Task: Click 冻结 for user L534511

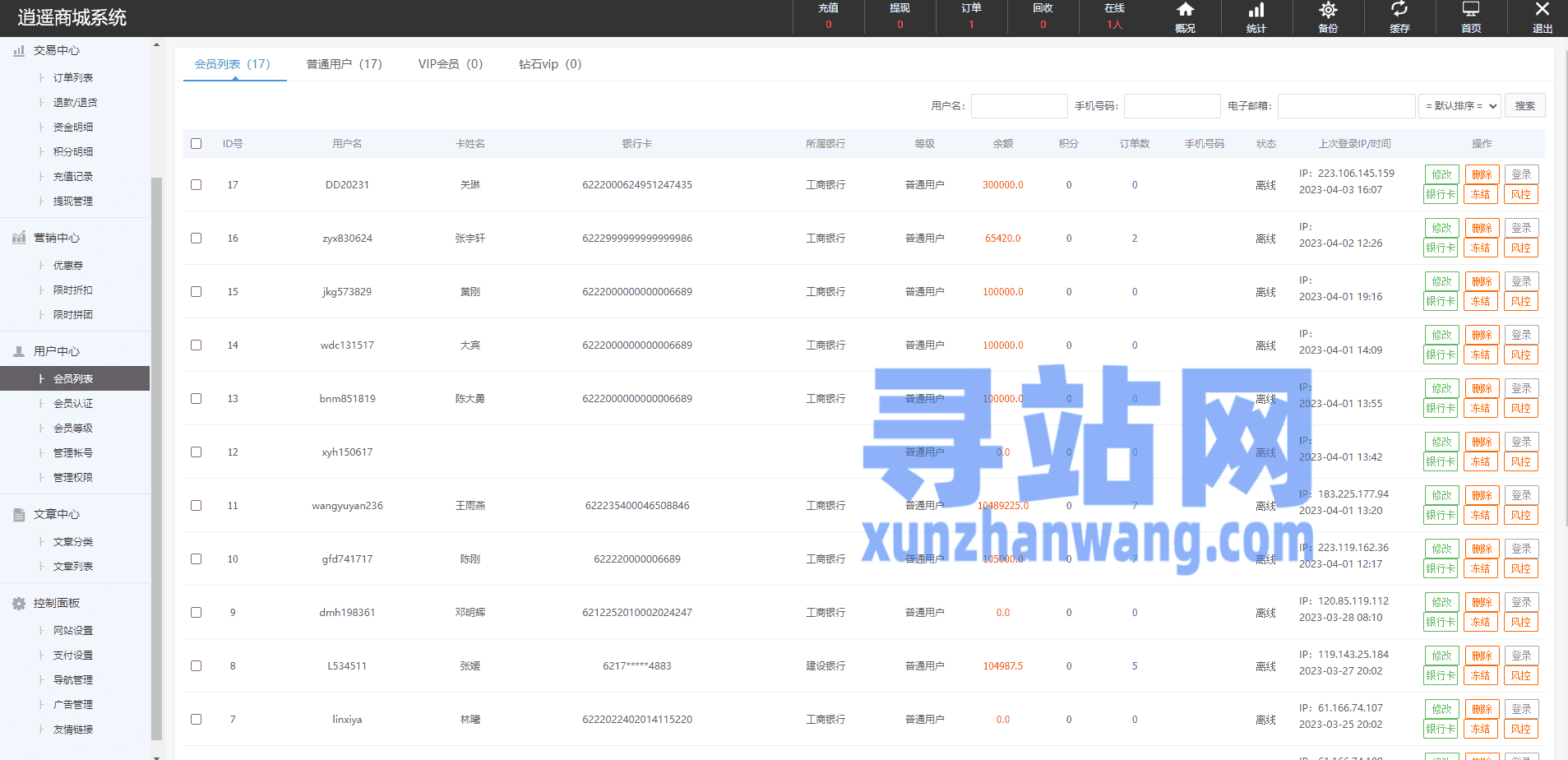Action: click(x=1481, y=675)
